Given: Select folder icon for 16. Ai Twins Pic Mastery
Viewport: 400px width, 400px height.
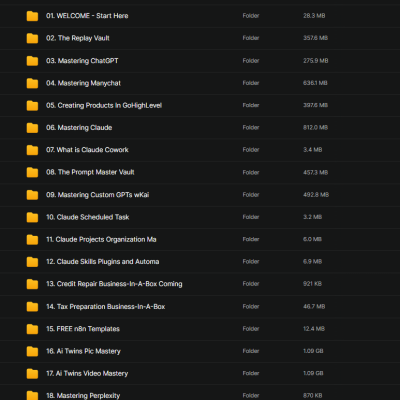Looking at the screenshot, I should (32, 351).
